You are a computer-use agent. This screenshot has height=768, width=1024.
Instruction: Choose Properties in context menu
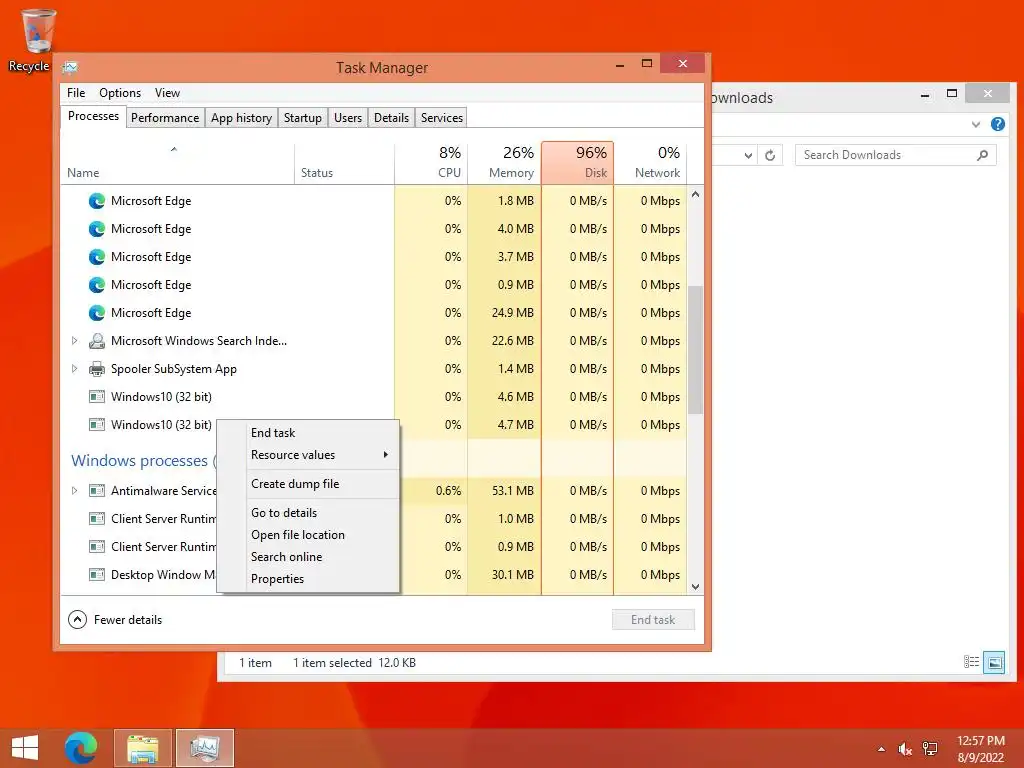(x=308, y=579)
